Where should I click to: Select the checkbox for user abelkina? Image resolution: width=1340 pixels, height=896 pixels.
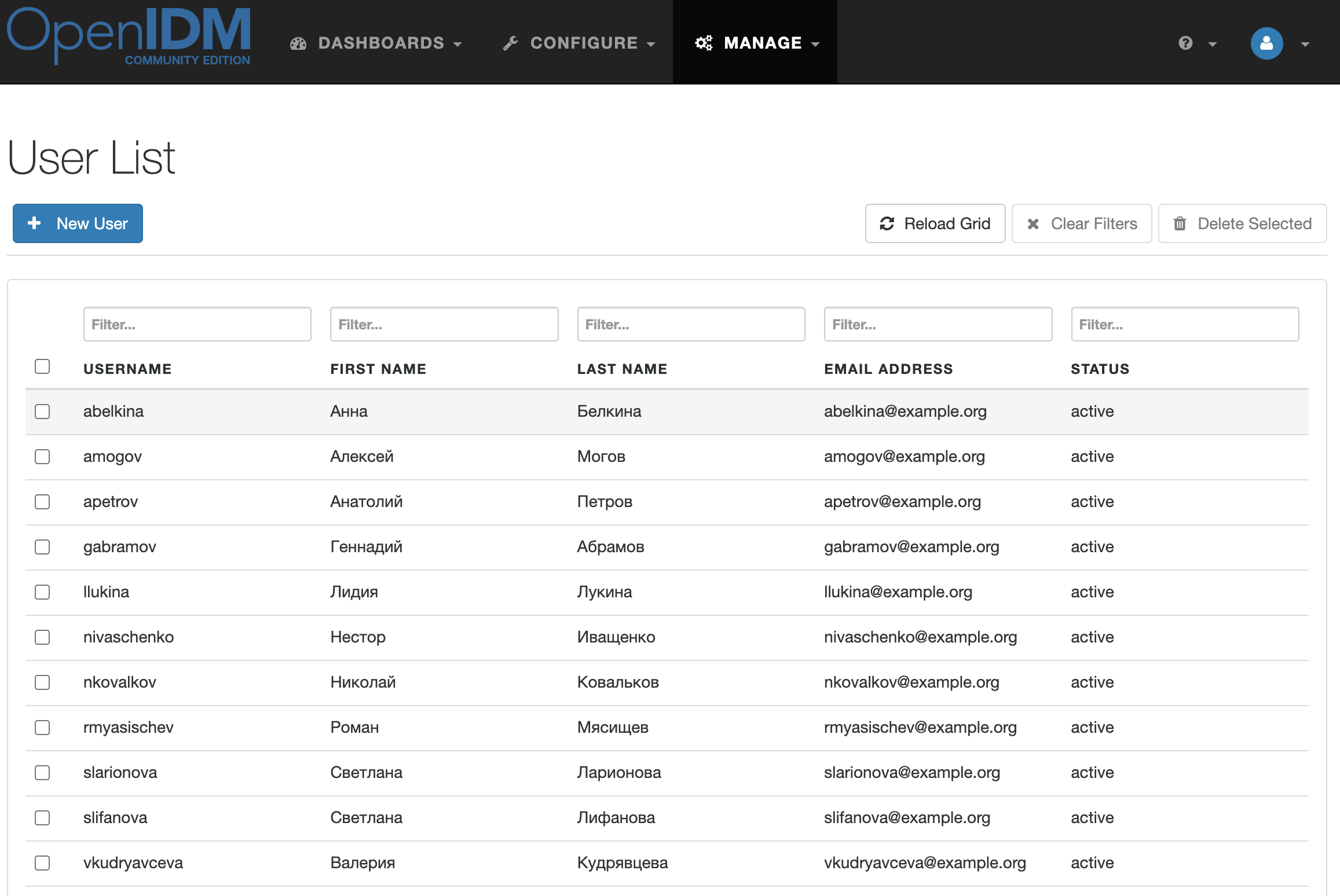42,412
